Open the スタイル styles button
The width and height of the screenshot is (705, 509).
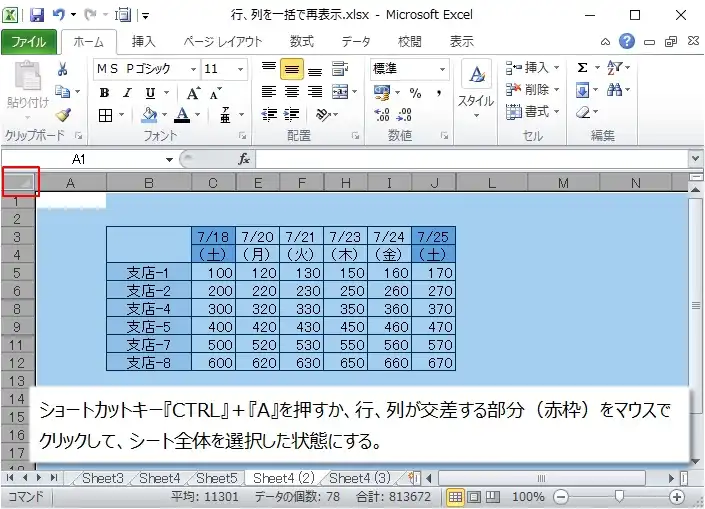476,88
